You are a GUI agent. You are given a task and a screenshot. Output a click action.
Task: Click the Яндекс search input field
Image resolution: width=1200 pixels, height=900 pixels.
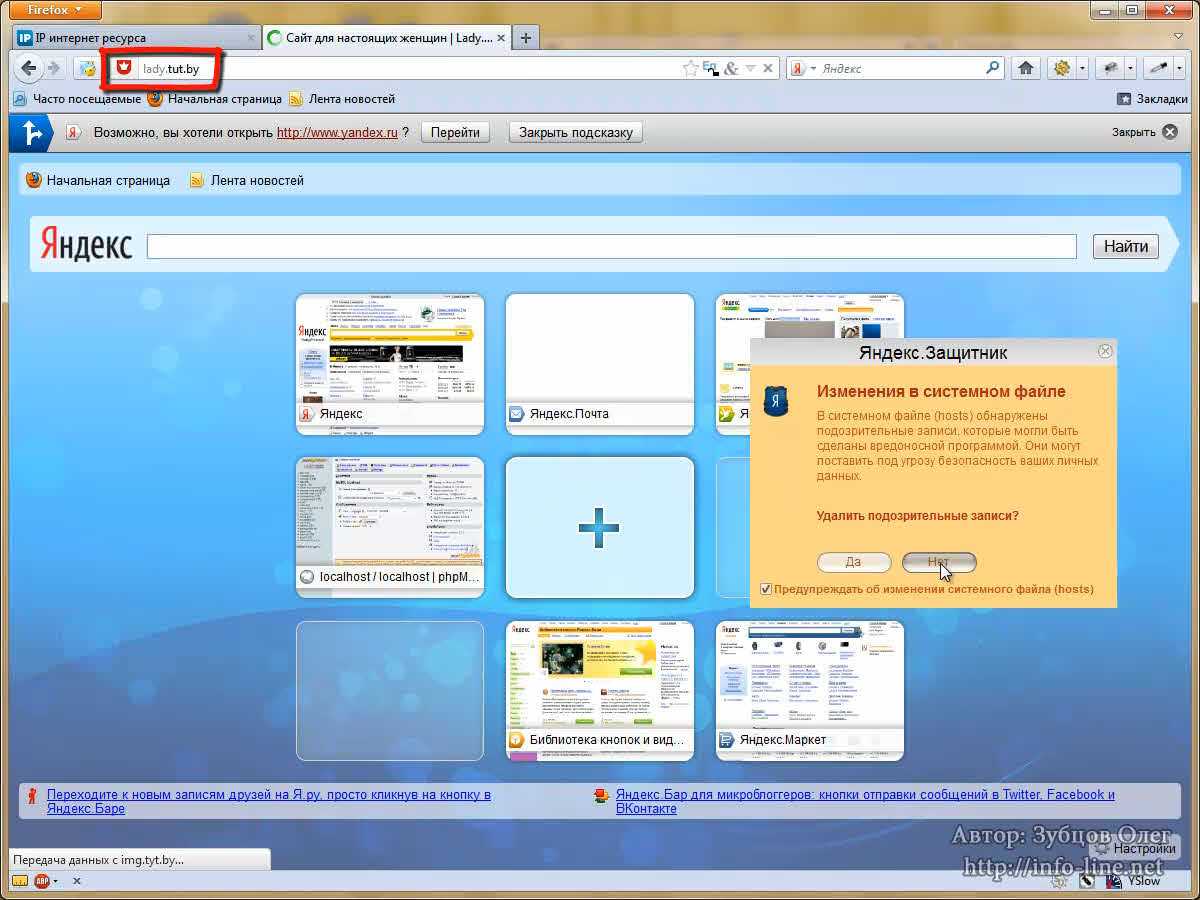[x=611, y=246]
